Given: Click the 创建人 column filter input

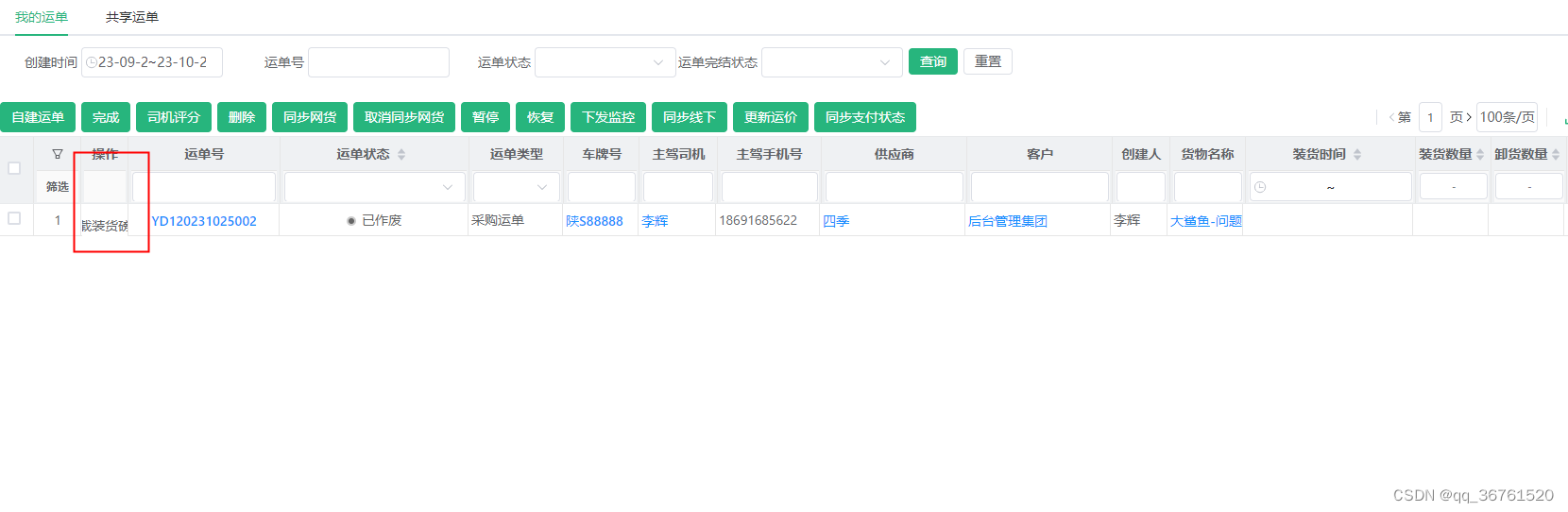Looking at the screenshot, I should (x=1141, y=187).
